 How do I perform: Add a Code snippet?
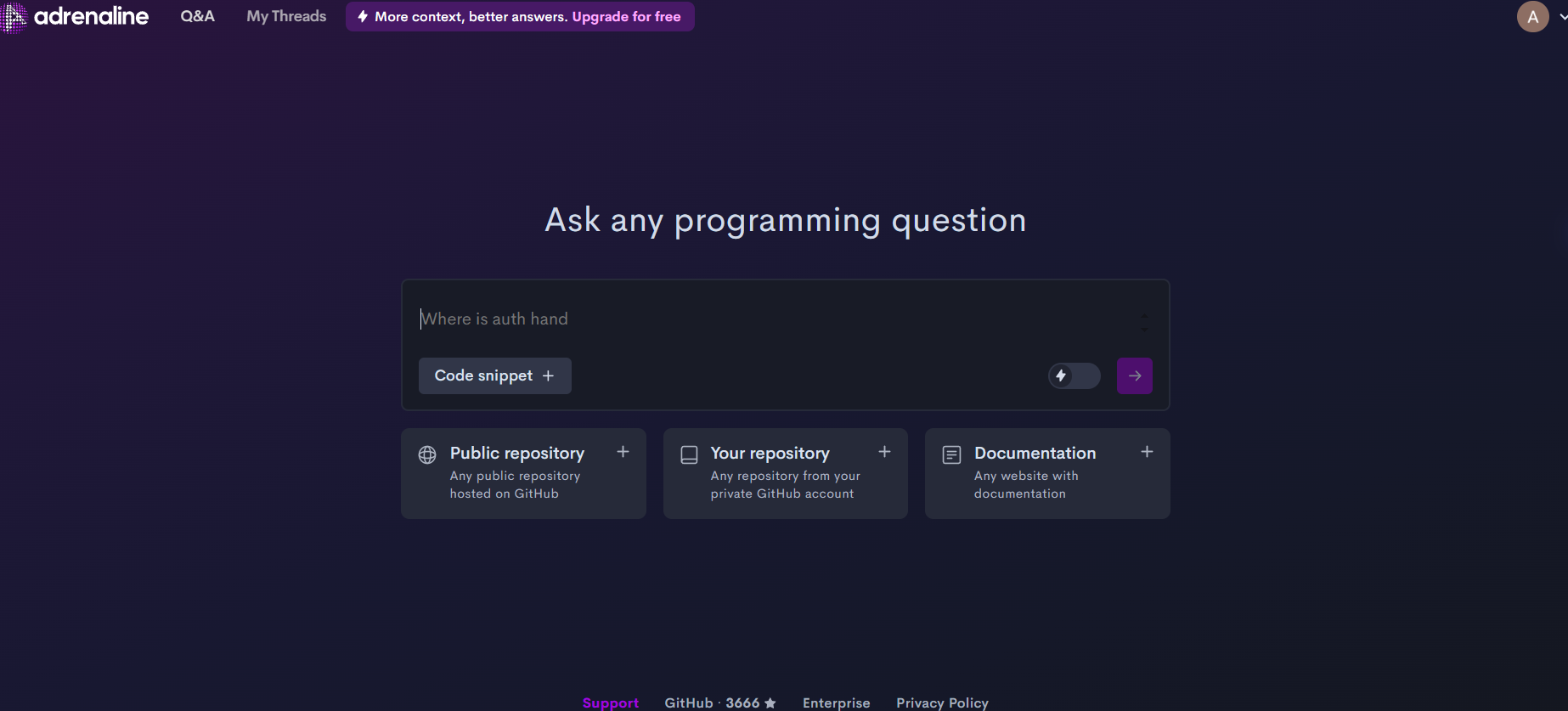(494, 375)
